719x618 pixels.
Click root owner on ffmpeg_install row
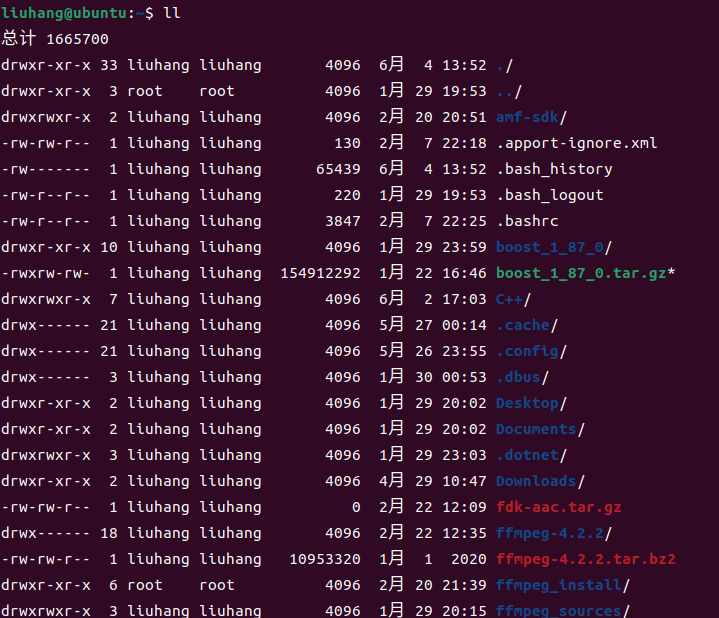[x=145, y=585]
